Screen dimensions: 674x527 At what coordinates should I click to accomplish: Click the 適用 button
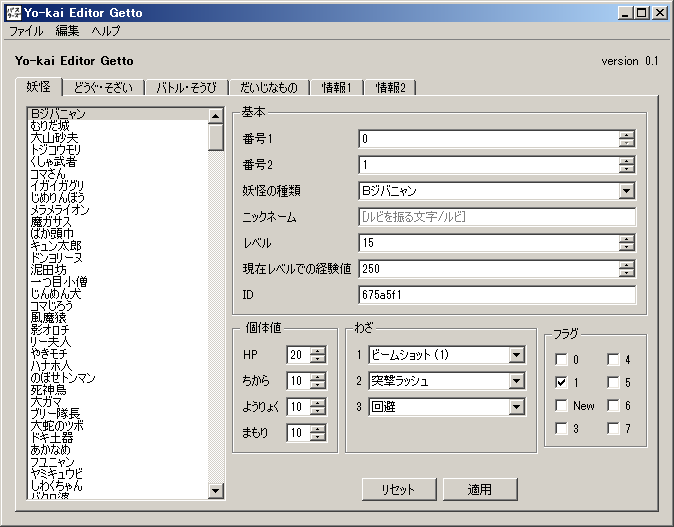click(480, 489)
